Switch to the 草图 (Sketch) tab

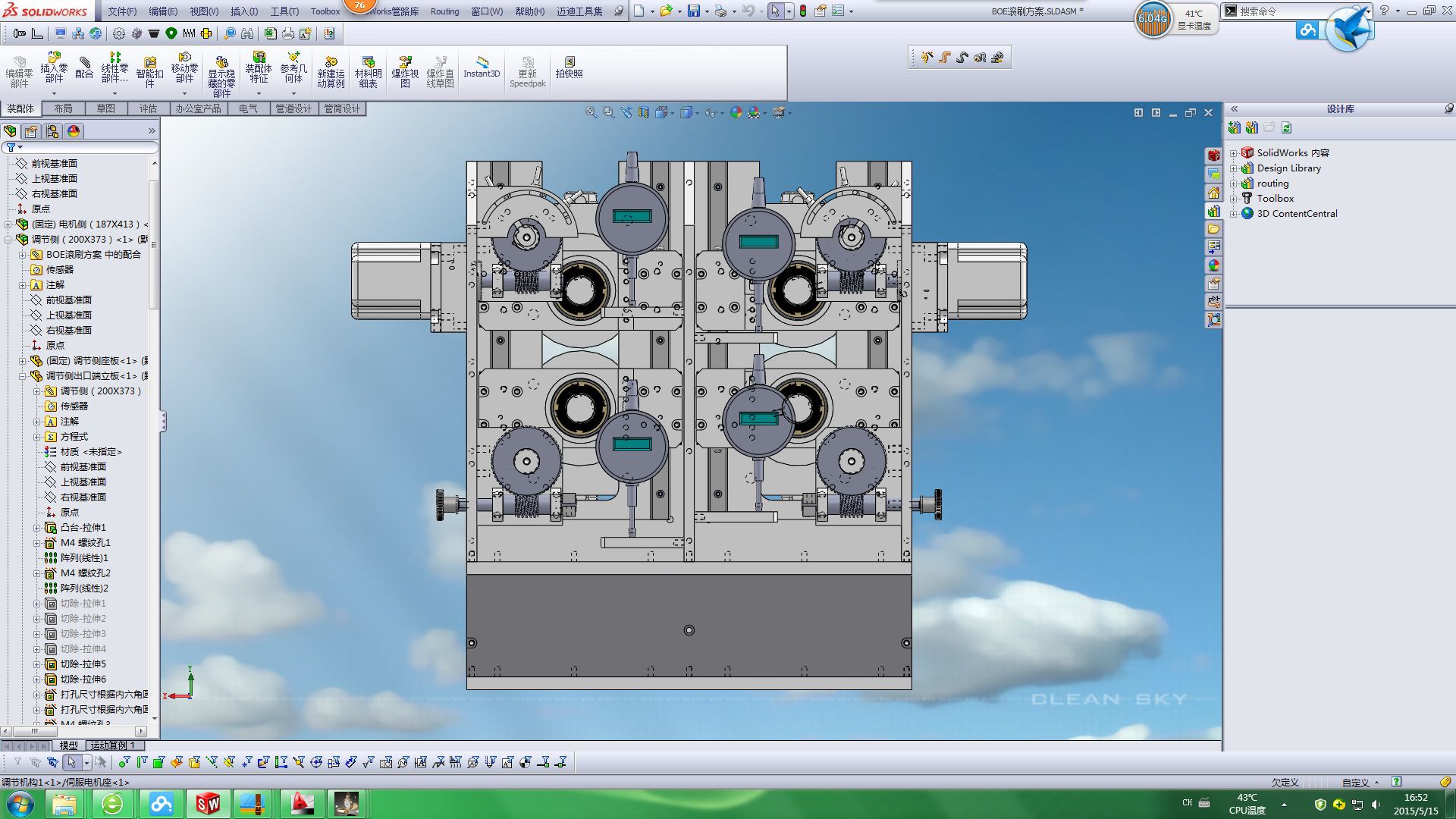pyautogui.click(x=105, y=108)
